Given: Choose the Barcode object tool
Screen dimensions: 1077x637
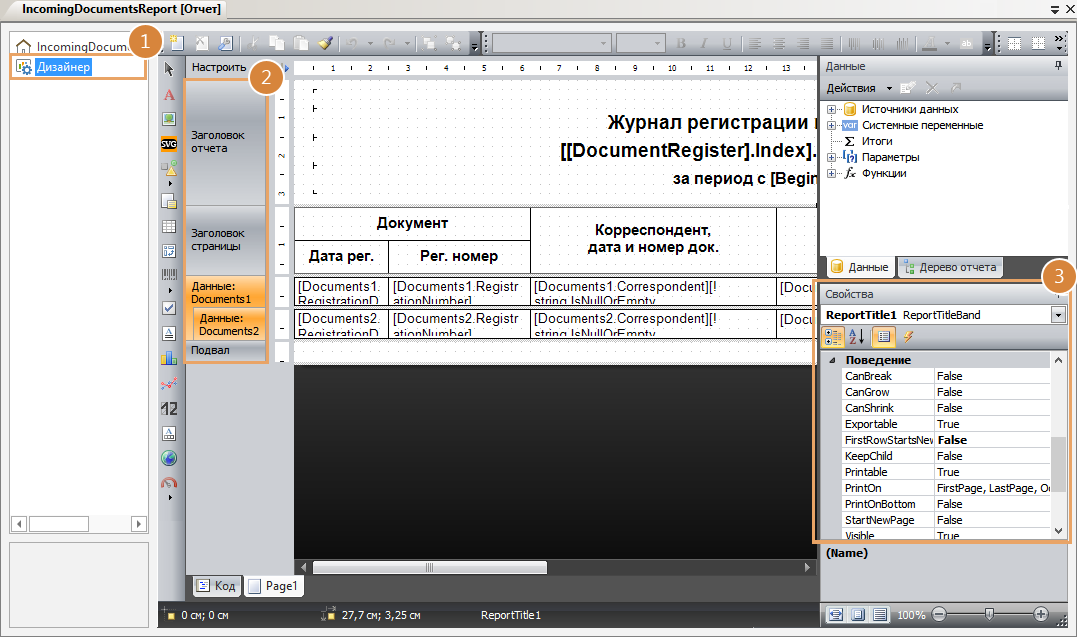Looking at the screenshot, I should point(169,273).
